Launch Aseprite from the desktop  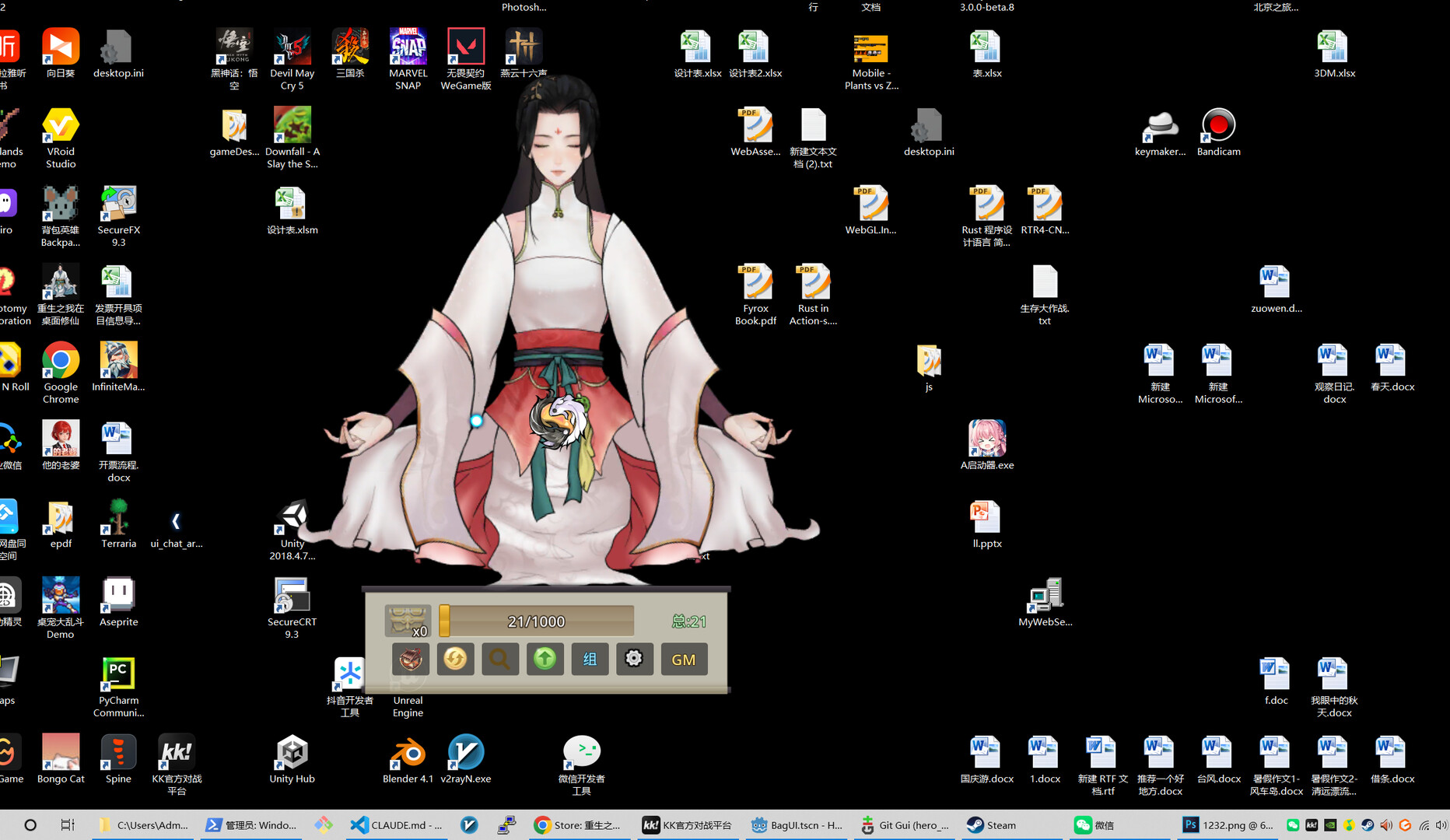[117, 593]
